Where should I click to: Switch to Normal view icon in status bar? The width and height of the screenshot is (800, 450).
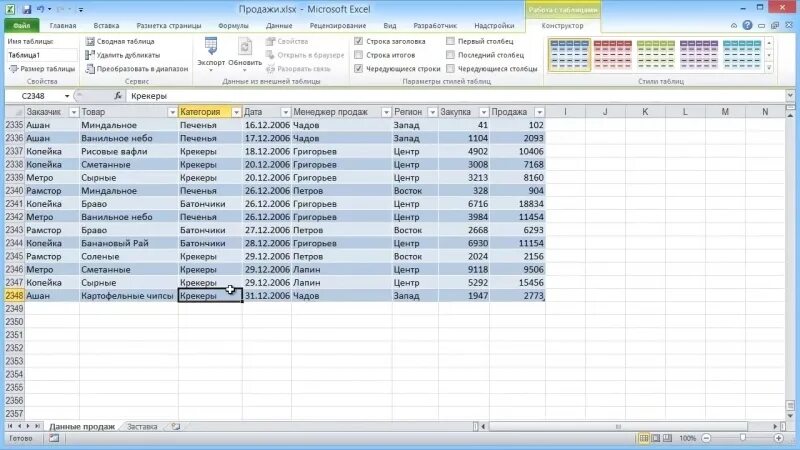tap(644, 438)
